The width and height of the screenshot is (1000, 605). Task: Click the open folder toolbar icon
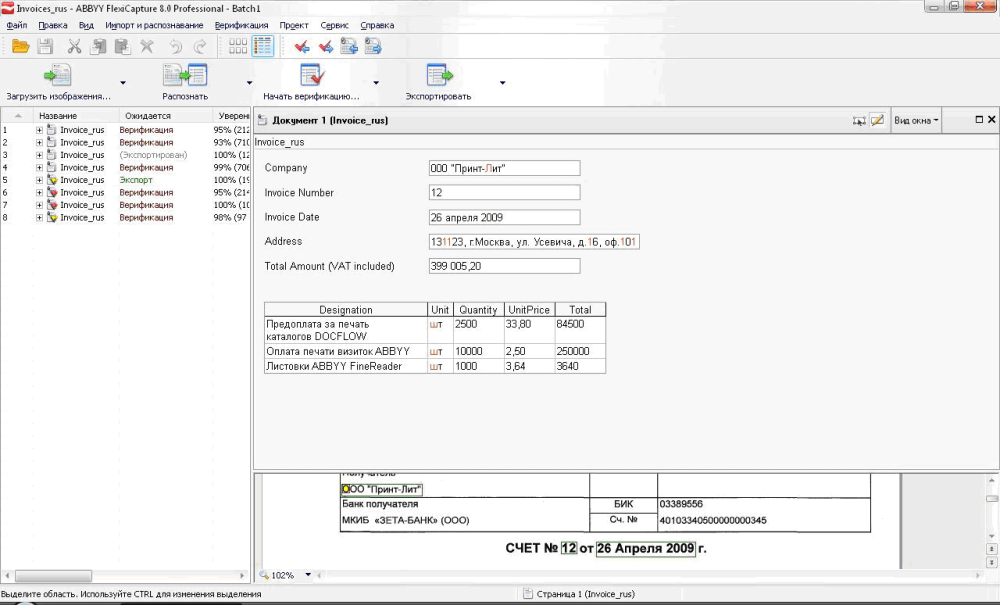[x=20, y=47]
